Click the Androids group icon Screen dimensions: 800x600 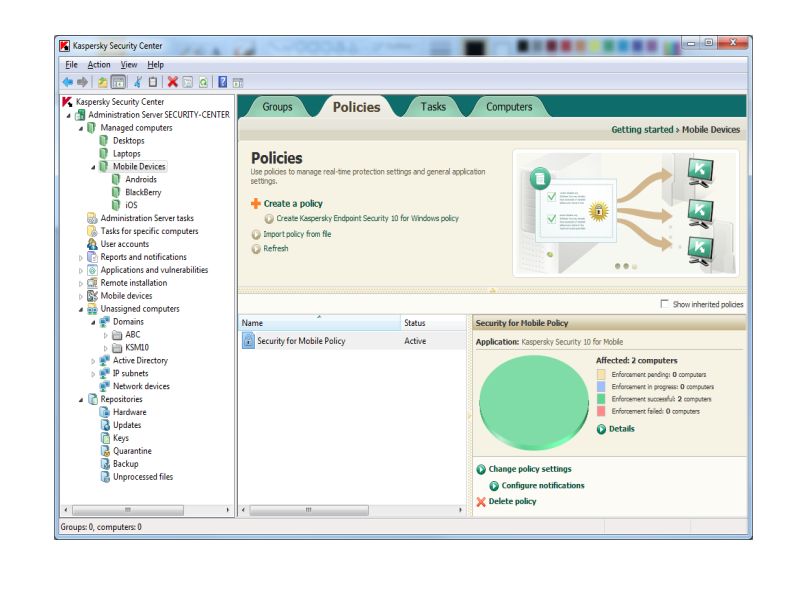pyautogui.click(x=116, y=179)
